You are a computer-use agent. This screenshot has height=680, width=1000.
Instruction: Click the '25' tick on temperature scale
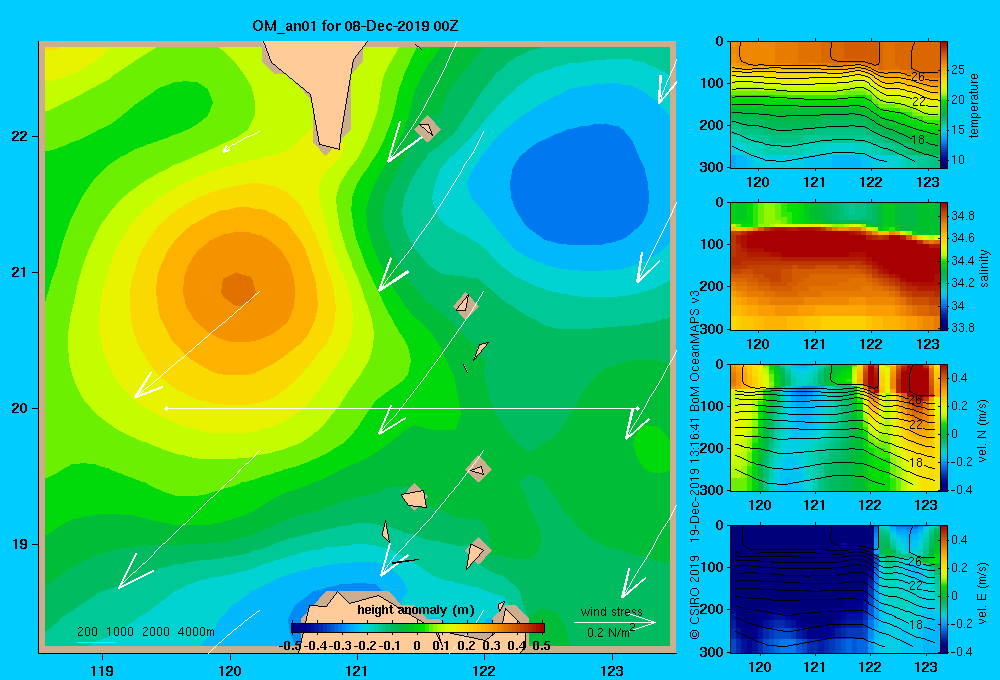tap(958, 70)
